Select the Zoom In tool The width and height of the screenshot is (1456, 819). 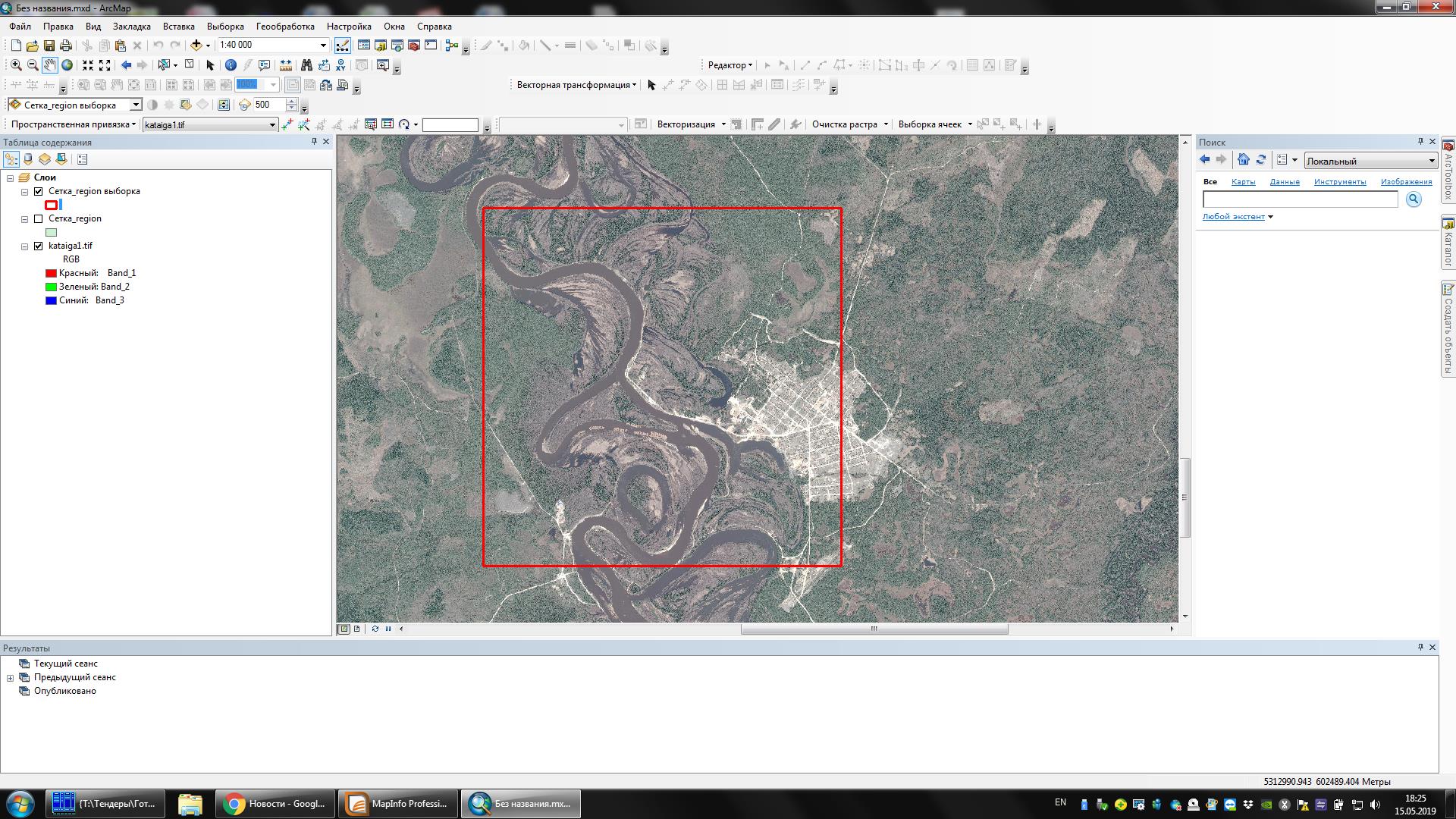[x=16, y=65]
